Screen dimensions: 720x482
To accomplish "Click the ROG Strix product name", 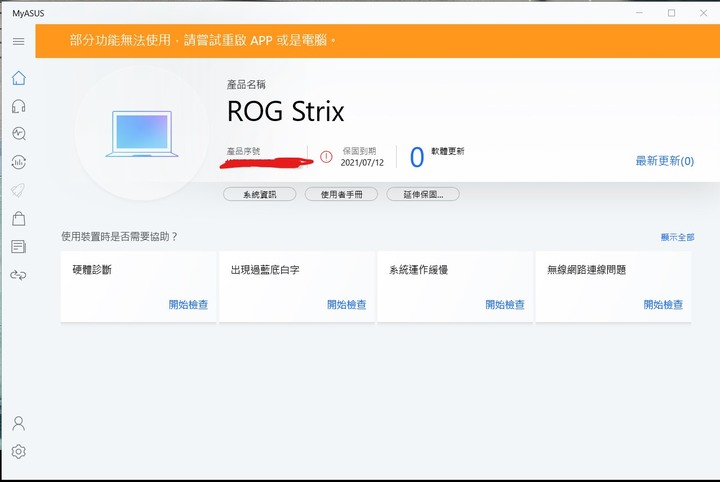I will pos(285,112).
